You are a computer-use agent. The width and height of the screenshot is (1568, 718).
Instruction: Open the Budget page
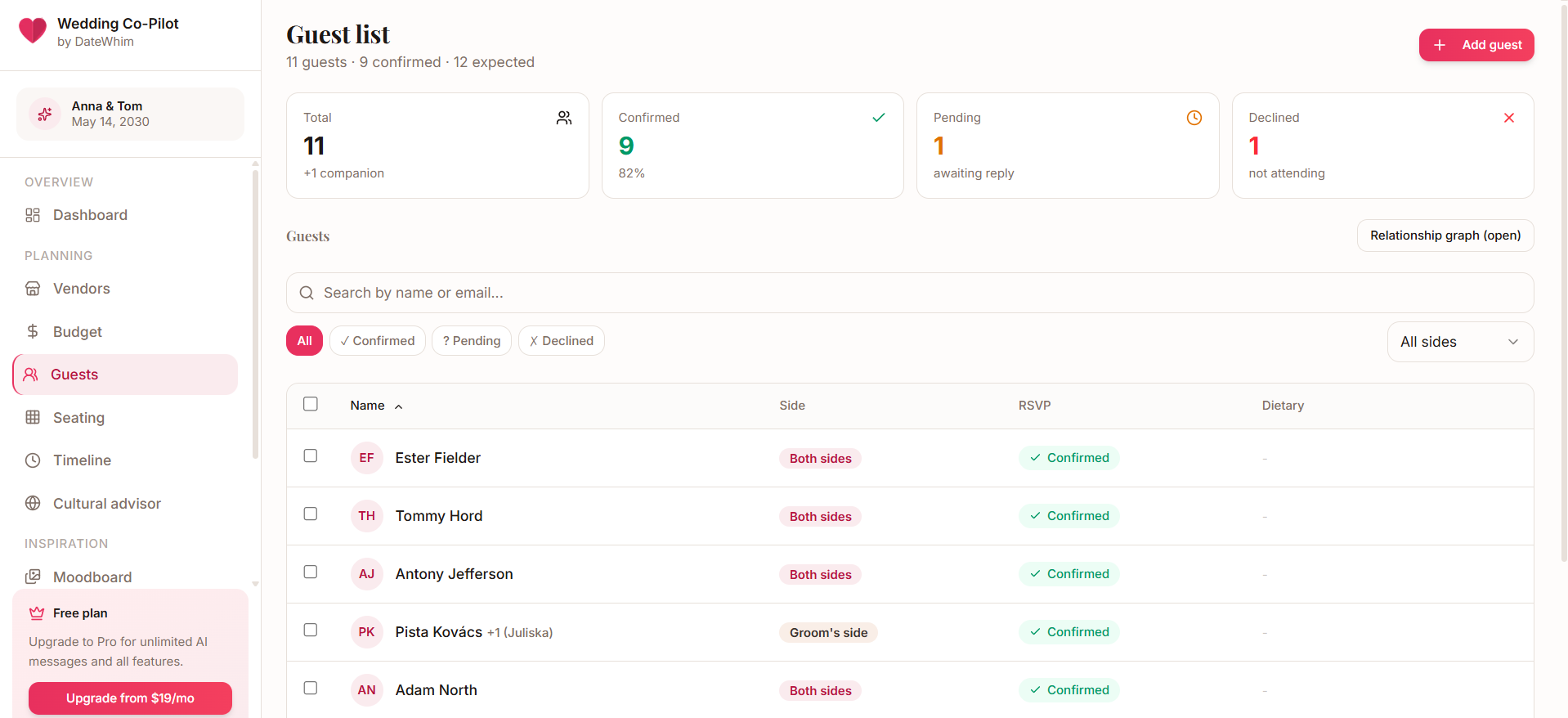click(125, 331)
